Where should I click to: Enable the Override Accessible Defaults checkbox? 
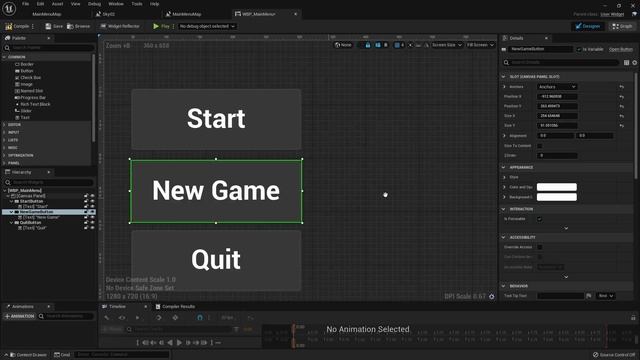540,247
